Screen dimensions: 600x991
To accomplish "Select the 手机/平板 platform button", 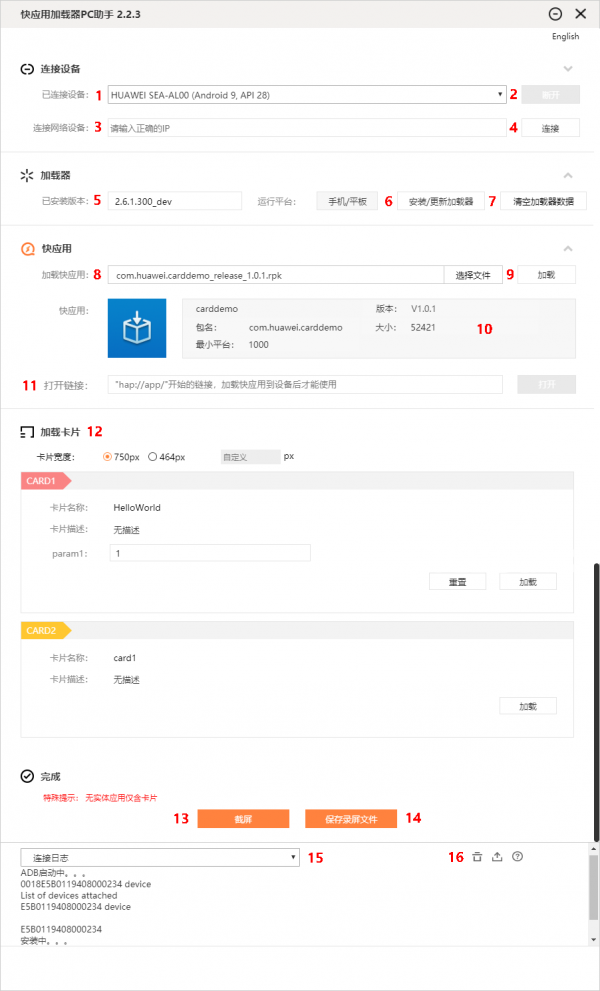I will coord(347,202).
